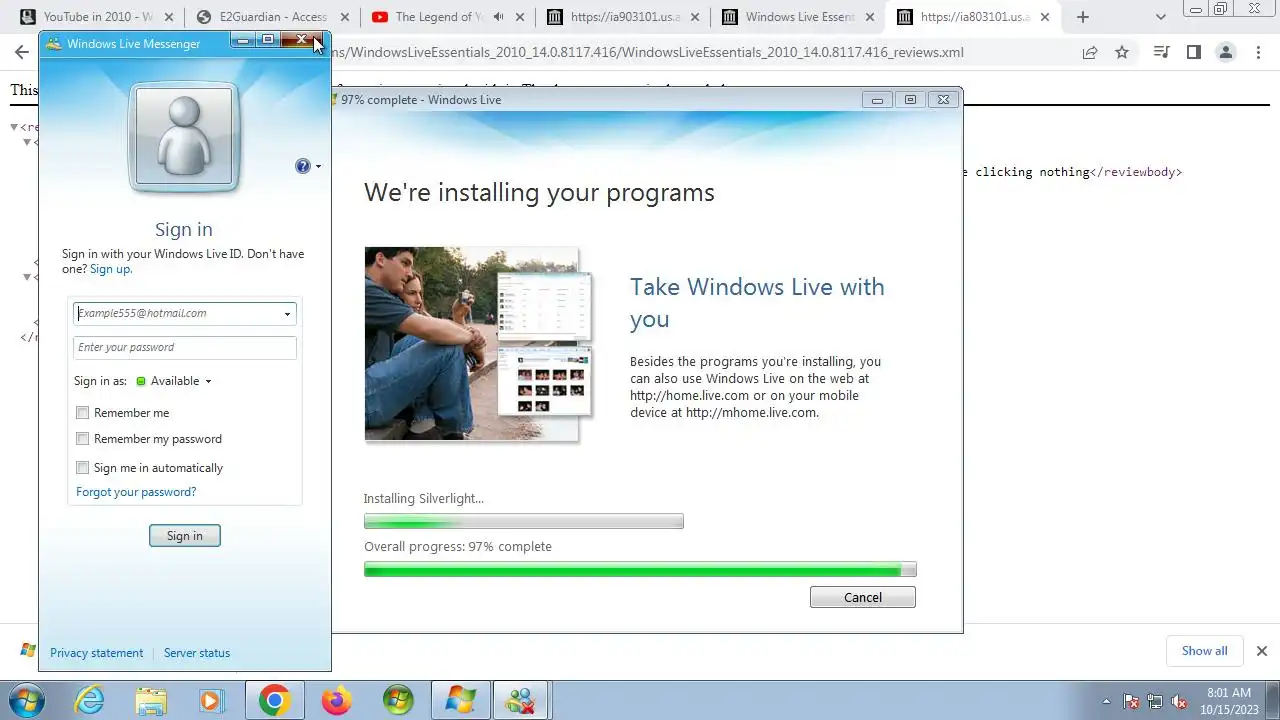Toggle Chrome side panel icon

click(1193, 52)
